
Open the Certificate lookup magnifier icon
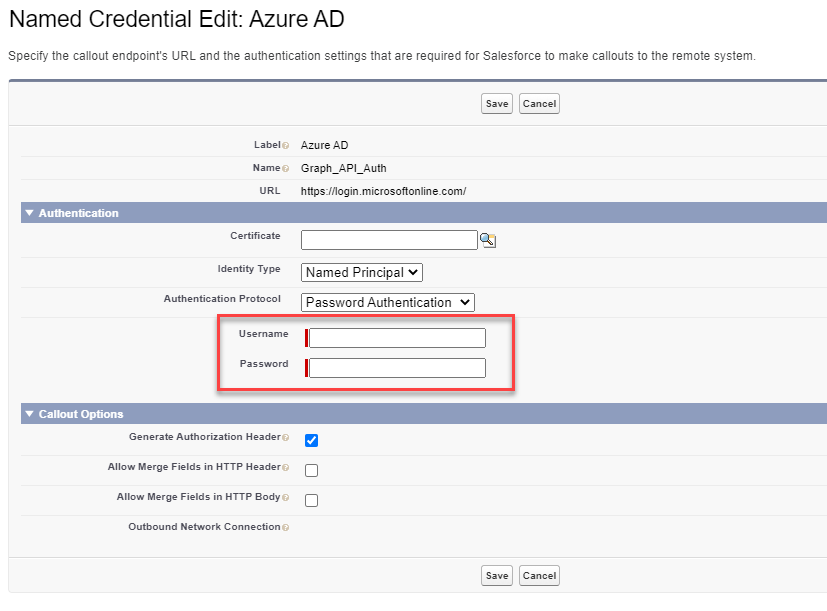[488, 240]
